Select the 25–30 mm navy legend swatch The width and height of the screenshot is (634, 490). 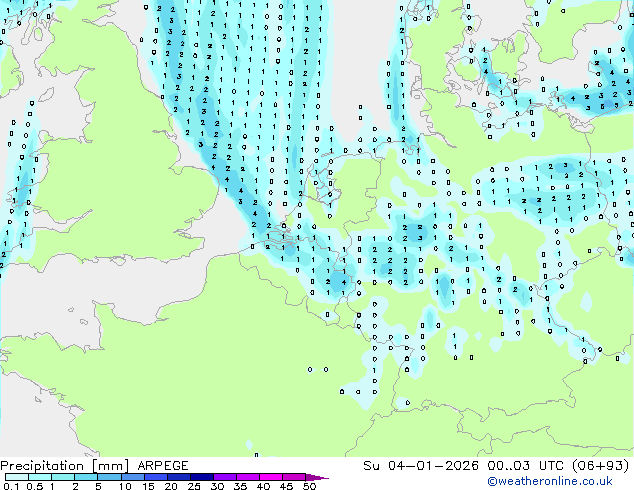(x=201, y=477)
